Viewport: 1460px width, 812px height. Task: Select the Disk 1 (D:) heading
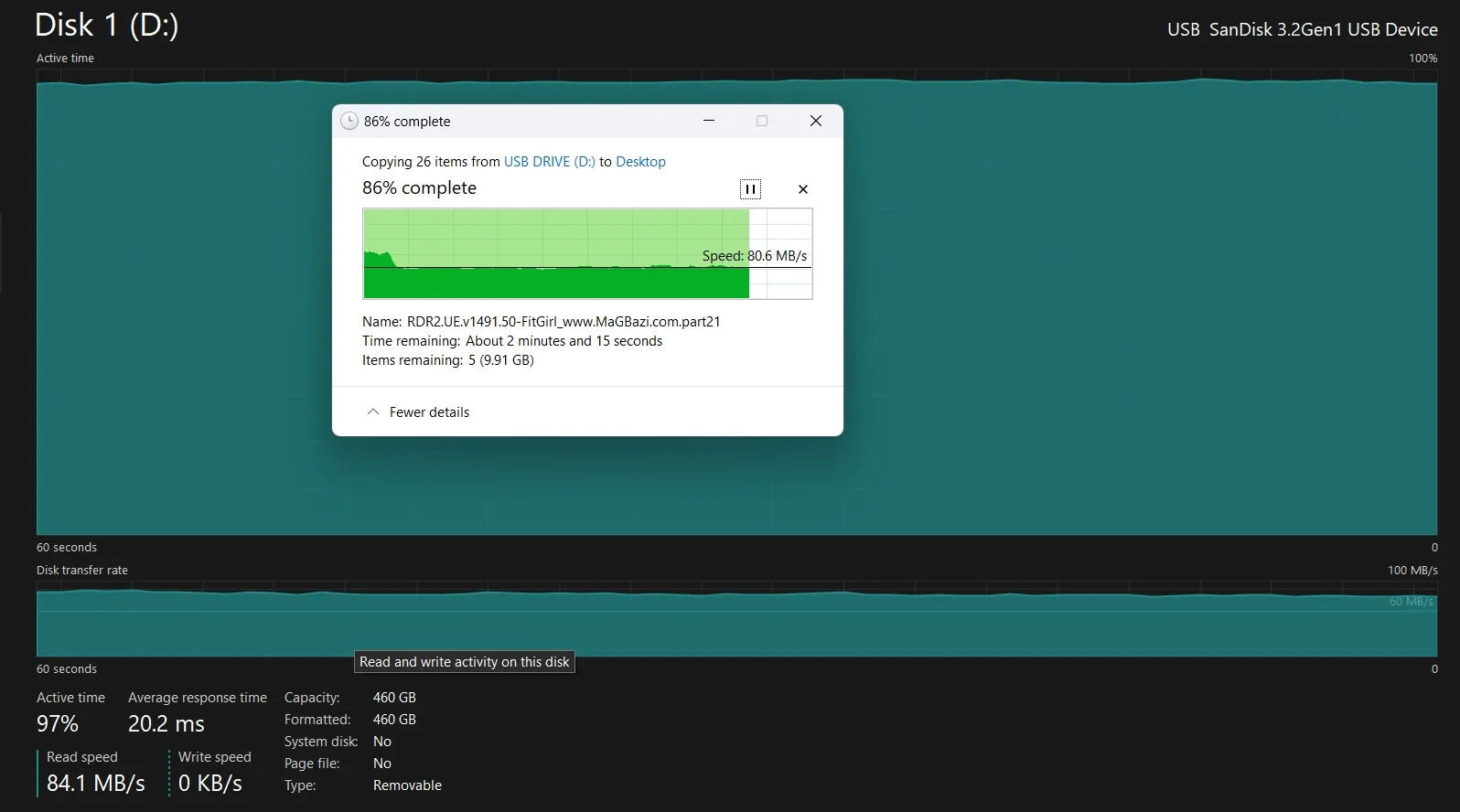click(106, 25)
